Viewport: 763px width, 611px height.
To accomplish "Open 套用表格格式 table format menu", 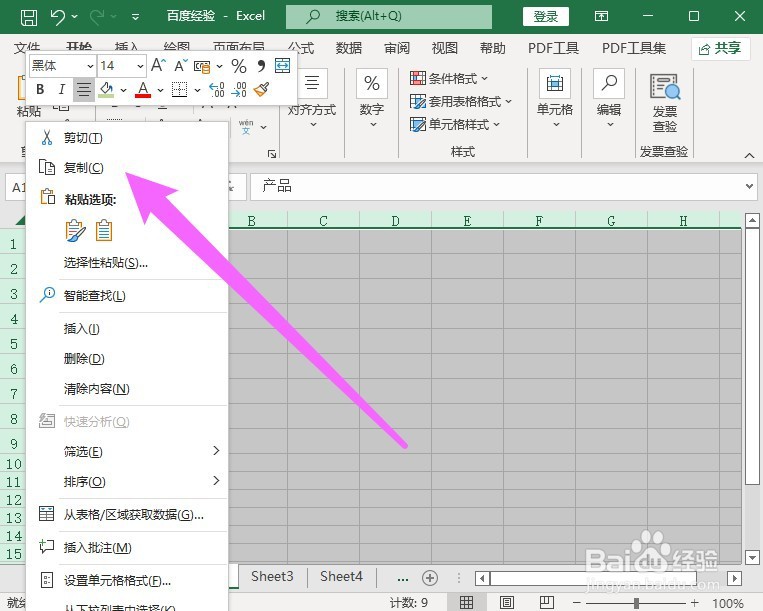I will [461, 102].
